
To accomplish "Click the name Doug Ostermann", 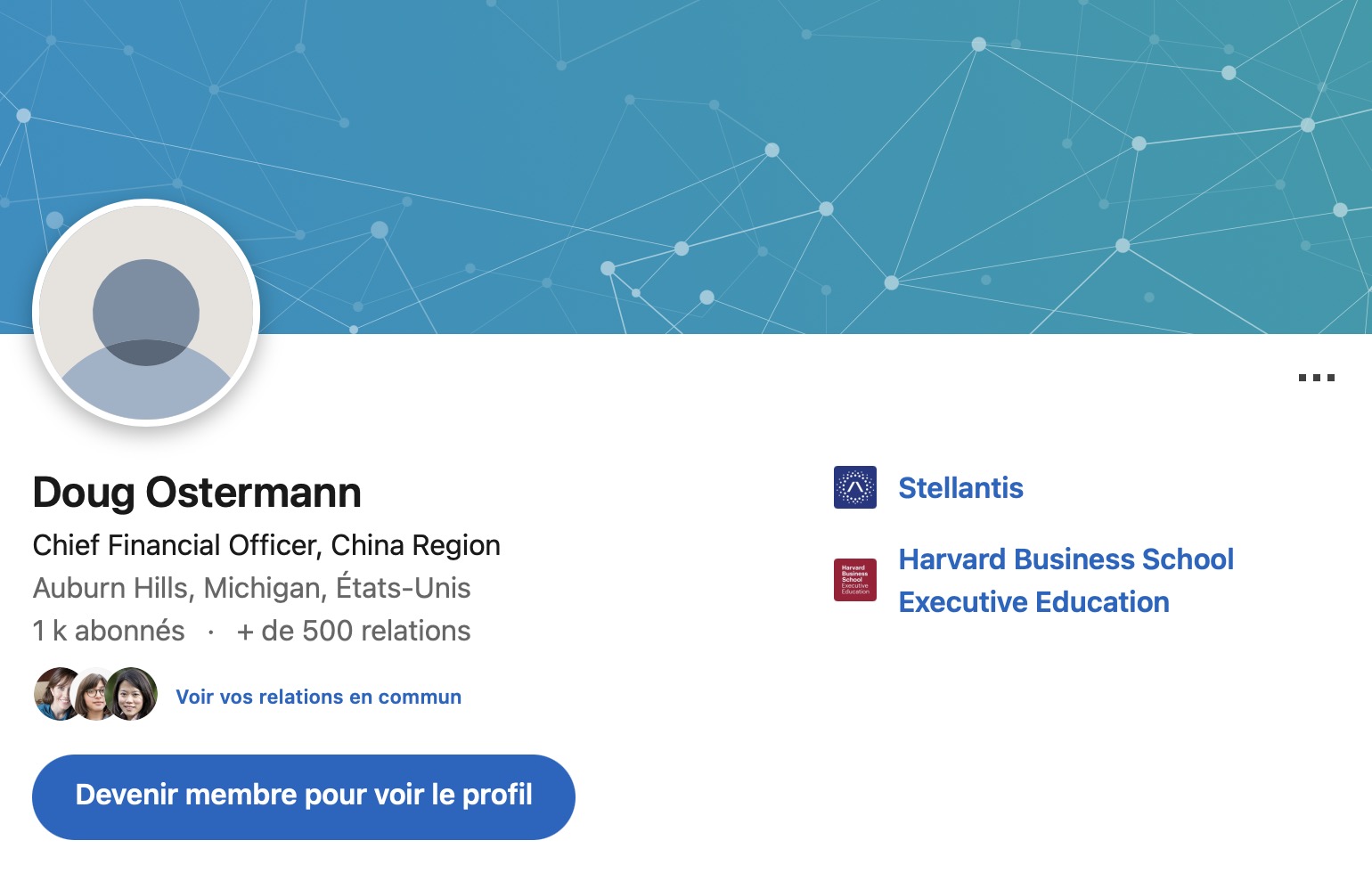I will 197,493.
